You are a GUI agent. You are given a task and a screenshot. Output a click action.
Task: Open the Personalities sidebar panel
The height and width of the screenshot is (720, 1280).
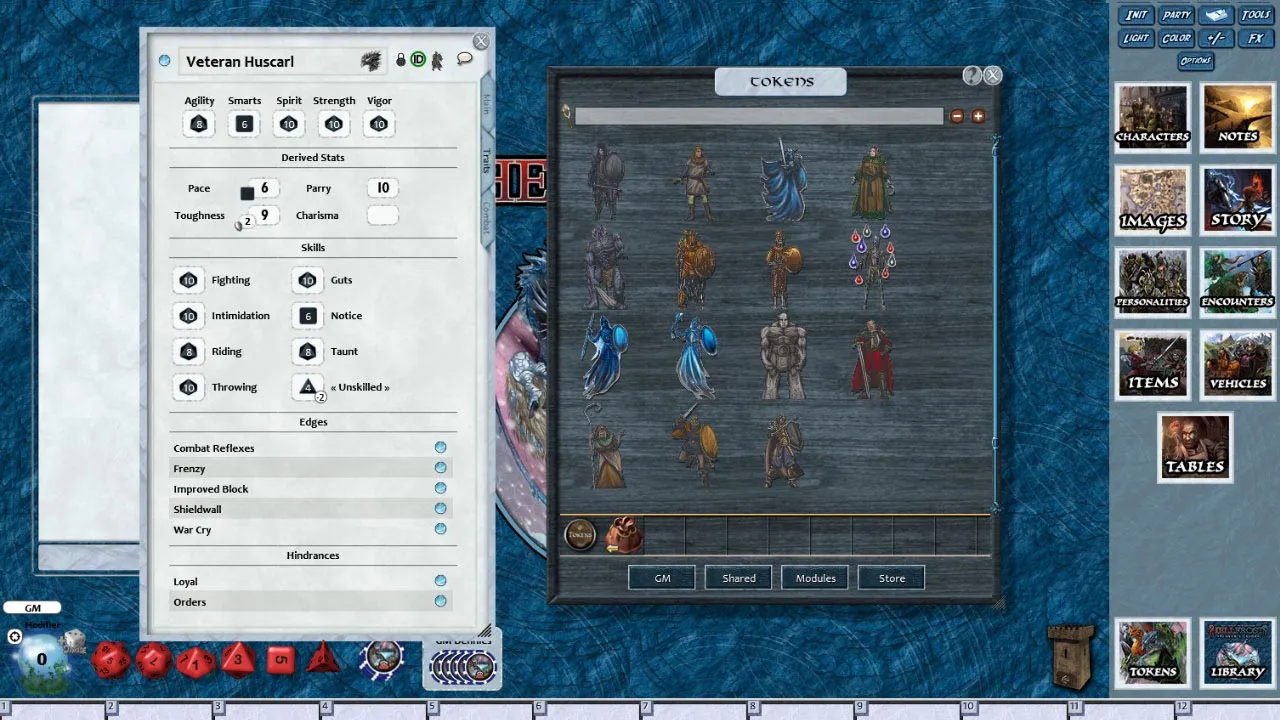1153,282
